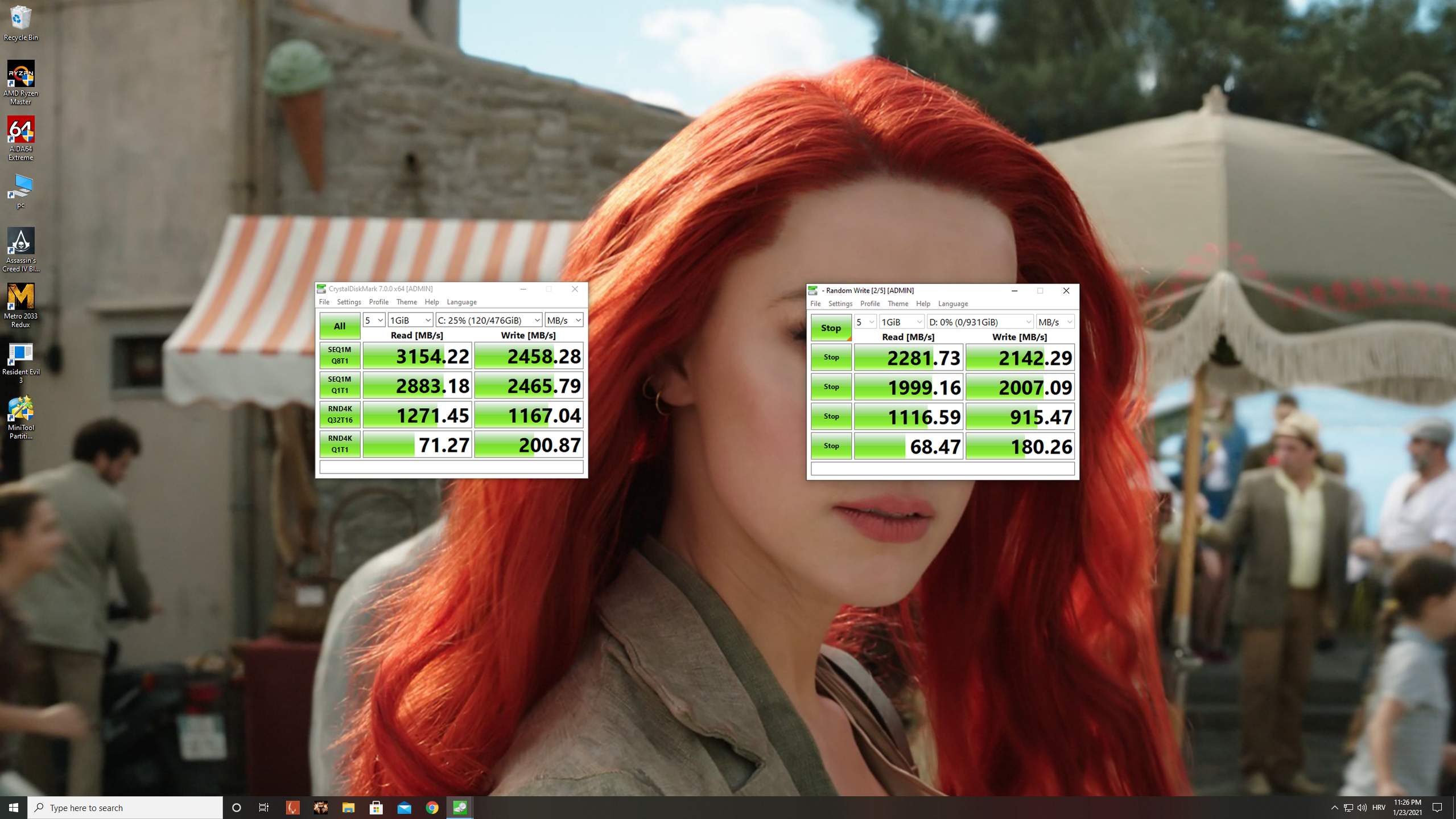Click Chrome icon in taskbar
Image resolution: width=1456 pixels, height=819 pixels.
432,807
